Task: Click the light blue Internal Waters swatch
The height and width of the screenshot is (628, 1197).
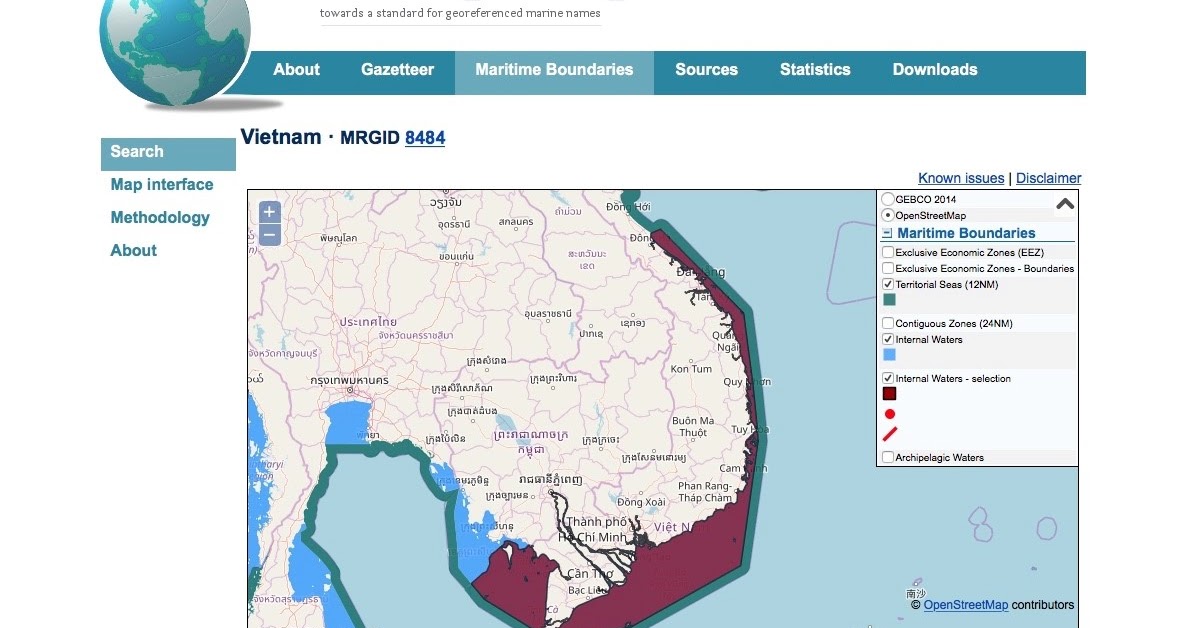Action: tap(889, 355)
